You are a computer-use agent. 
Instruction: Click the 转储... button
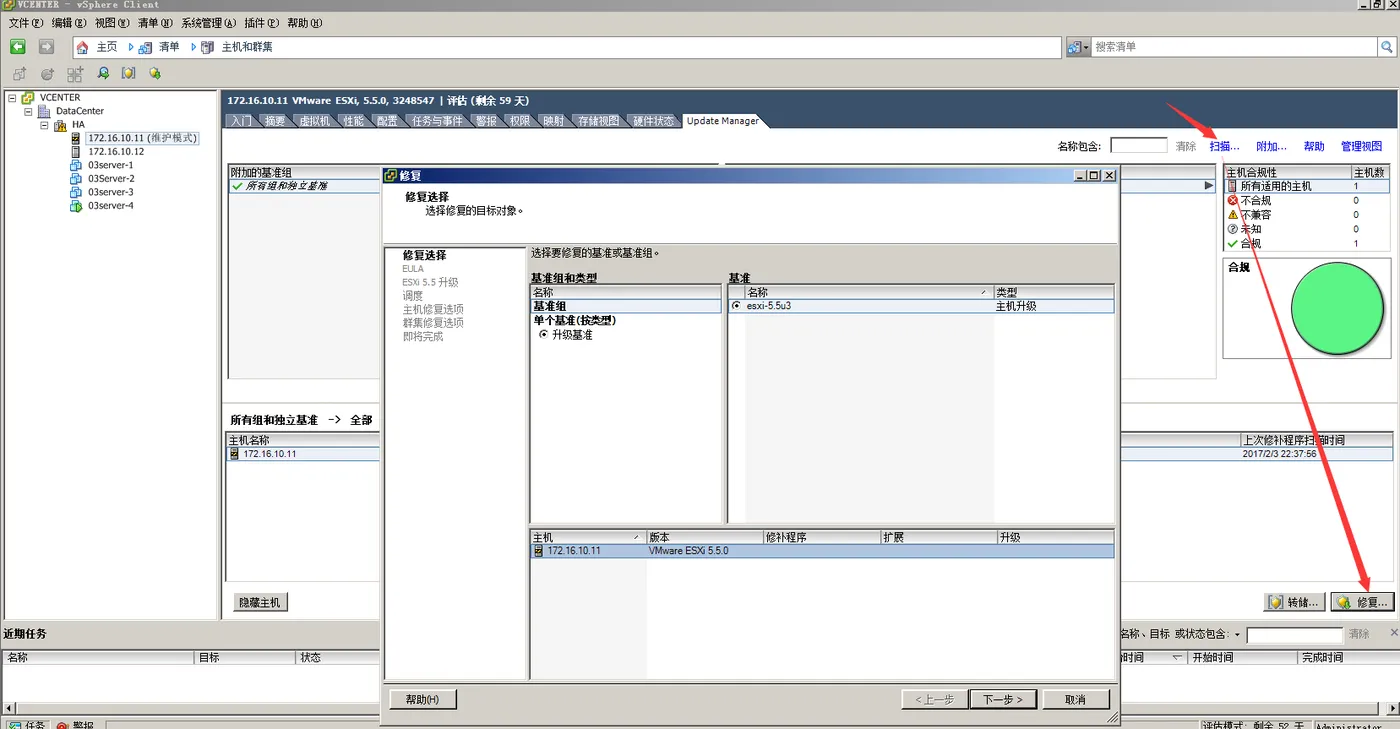coord(1294,602)
